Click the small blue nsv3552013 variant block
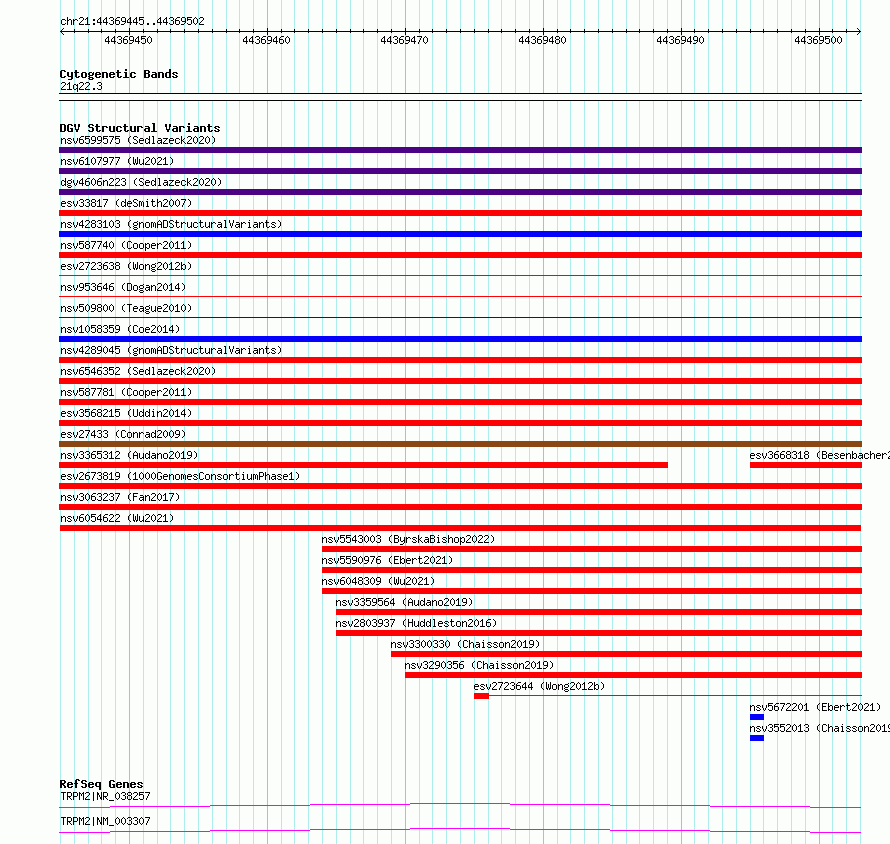890x844 pixels. pos(757,738)
